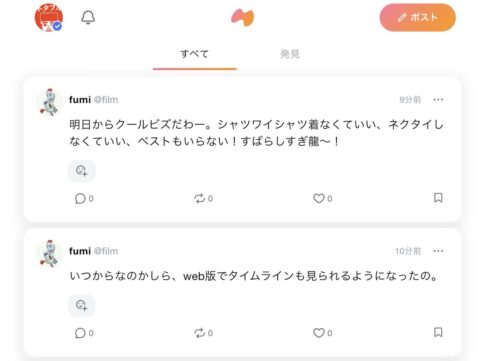The height and width of the screenshot is (361, 485).
Task: Like the クールビズ post with heart
Action: click(x=322, y=199)
